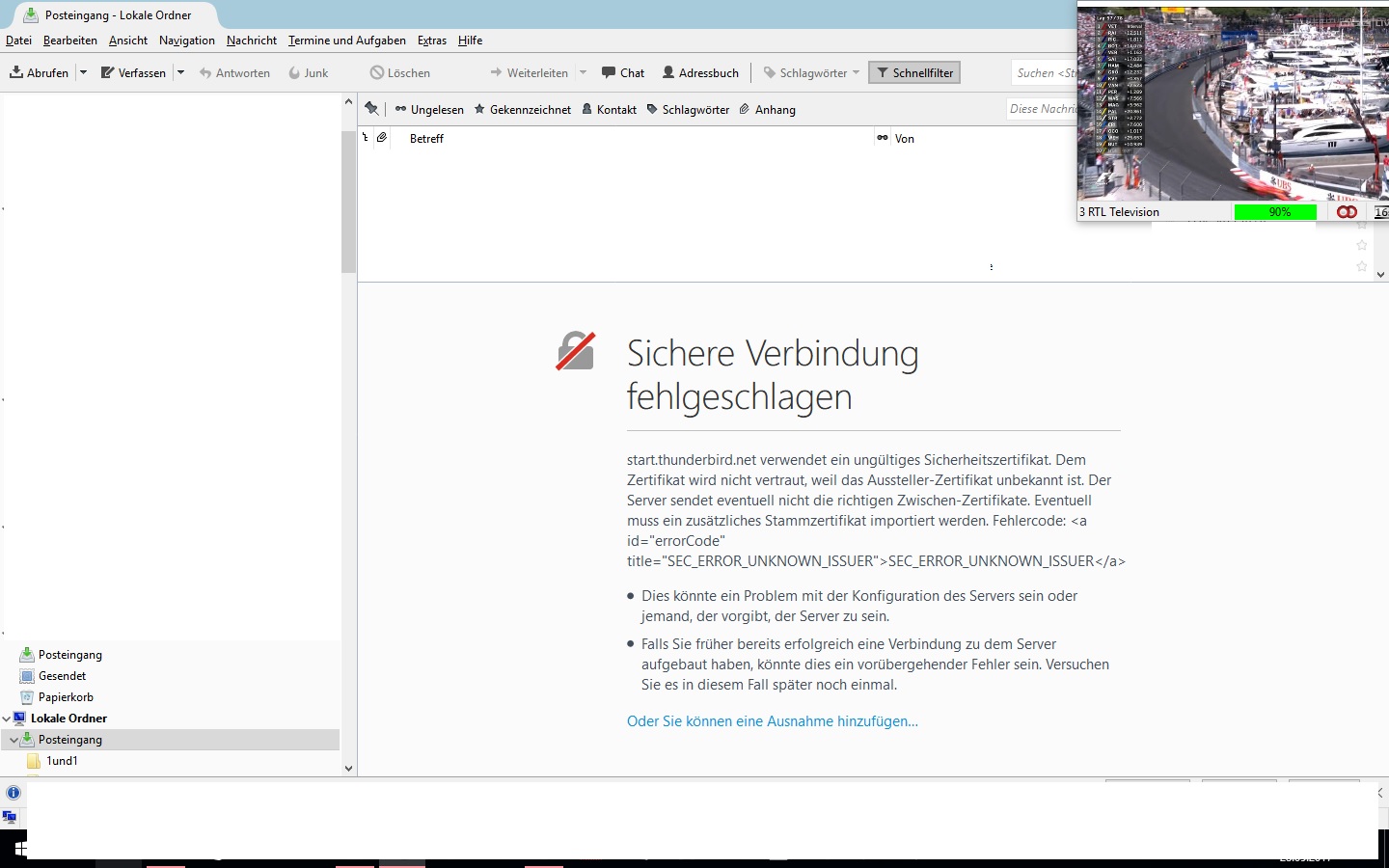Viewport: 1389px width, 868px height.
Task: Click the 'Ausnahme hinzufügen' link
Action: pos(773,721)
